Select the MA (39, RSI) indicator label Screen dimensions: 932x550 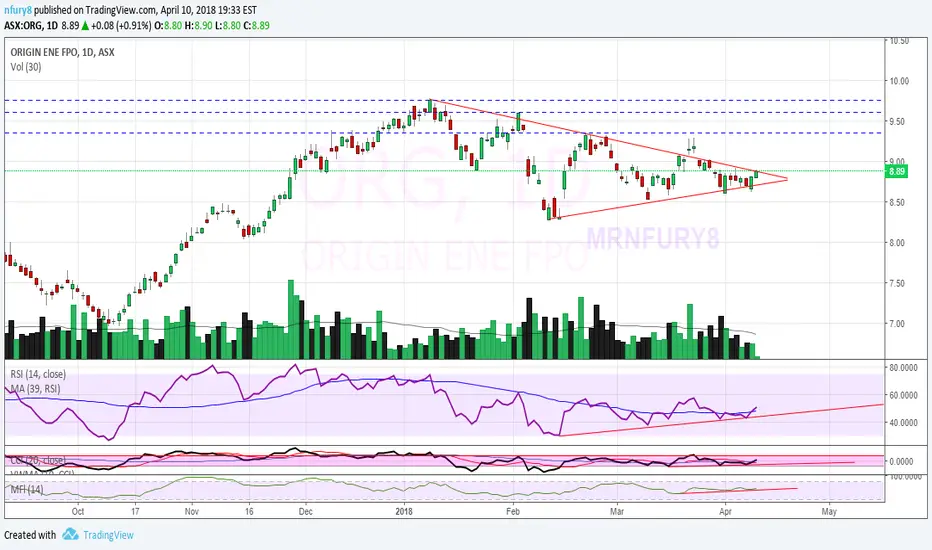(x=35, y=389)
